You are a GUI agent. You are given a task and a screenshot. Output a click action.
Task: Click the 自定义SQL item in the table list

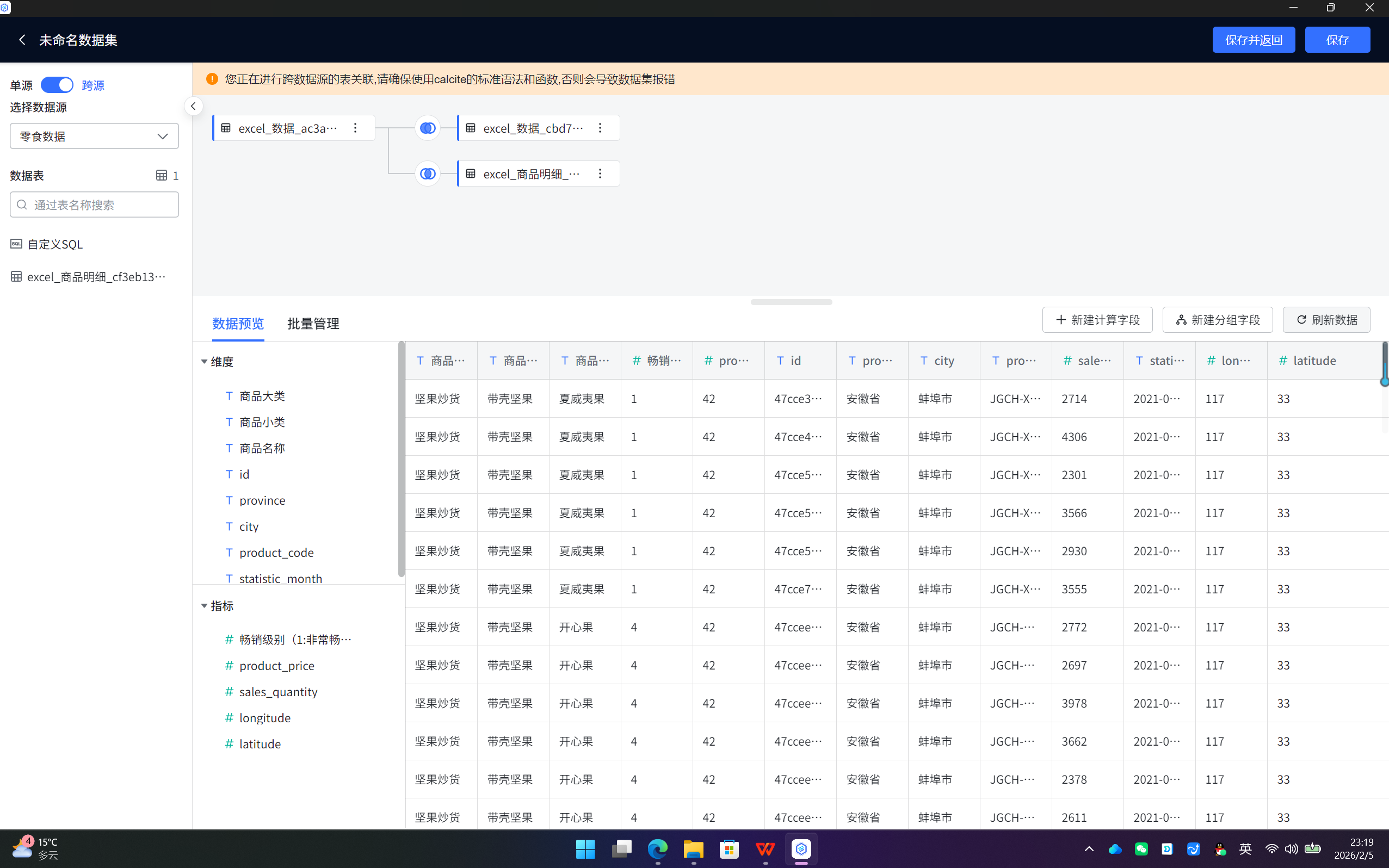point(54,245)
